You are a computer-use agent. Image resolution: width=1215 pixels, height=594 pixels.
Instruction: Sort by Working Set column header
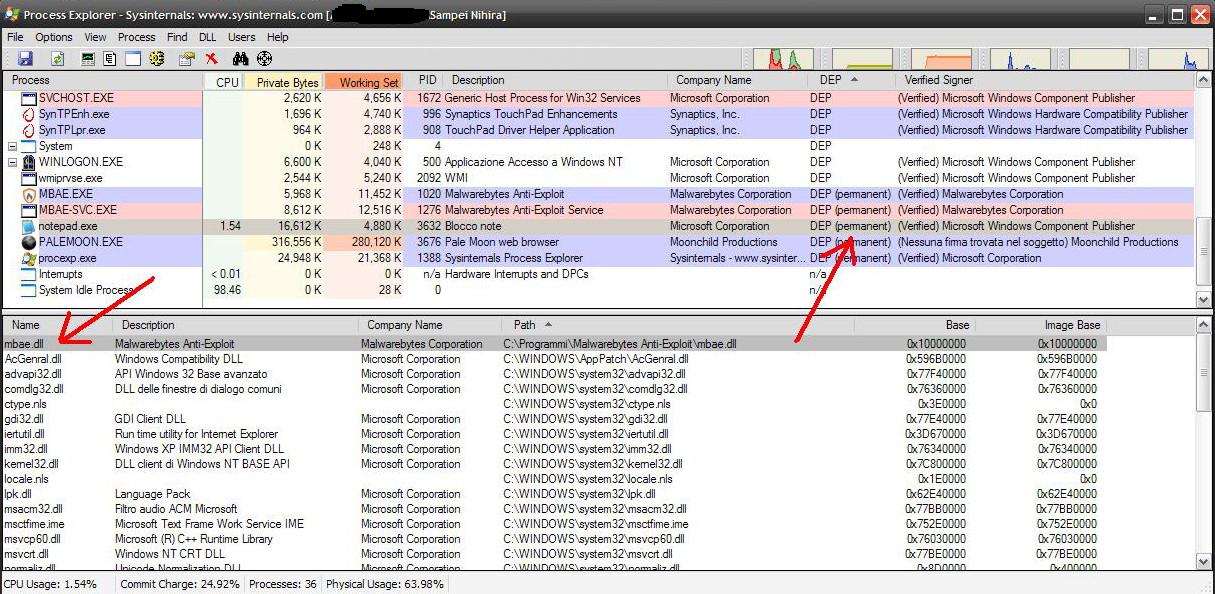click(x=364, y=81)
